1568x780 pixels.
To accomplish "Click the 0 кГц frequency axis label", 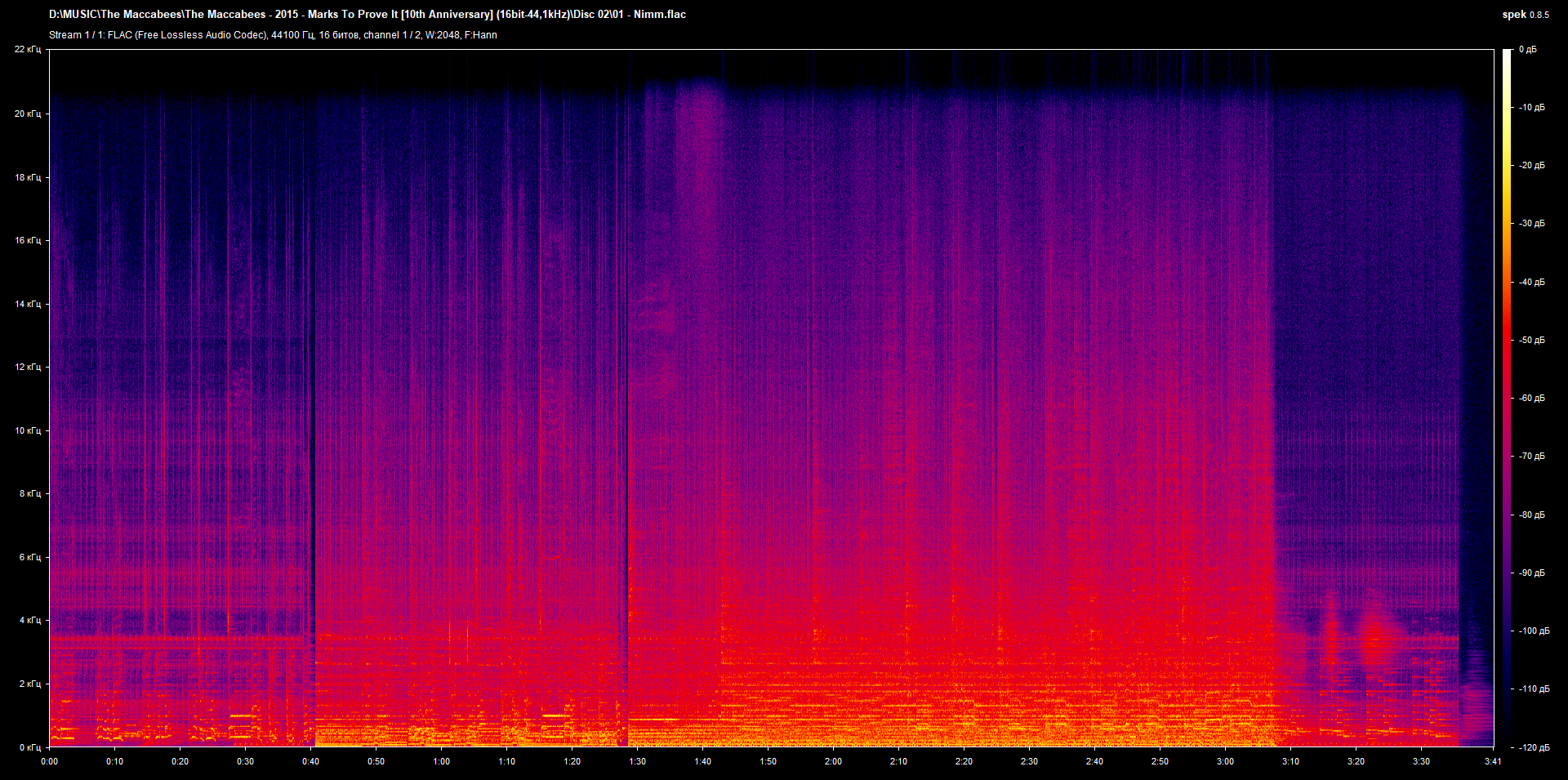I will 29,747.
